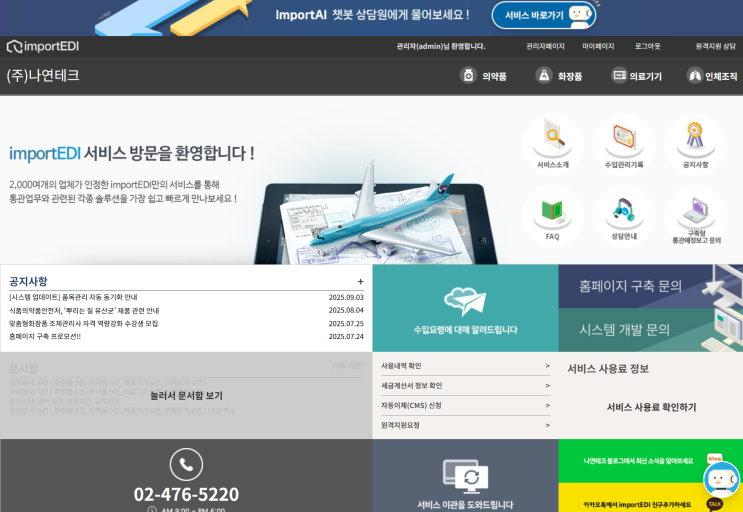Image resolution: width=743 pixels, height=512 pixels.
Task: Open the 인체조직 lungs icon
Action: coord(695,75)
